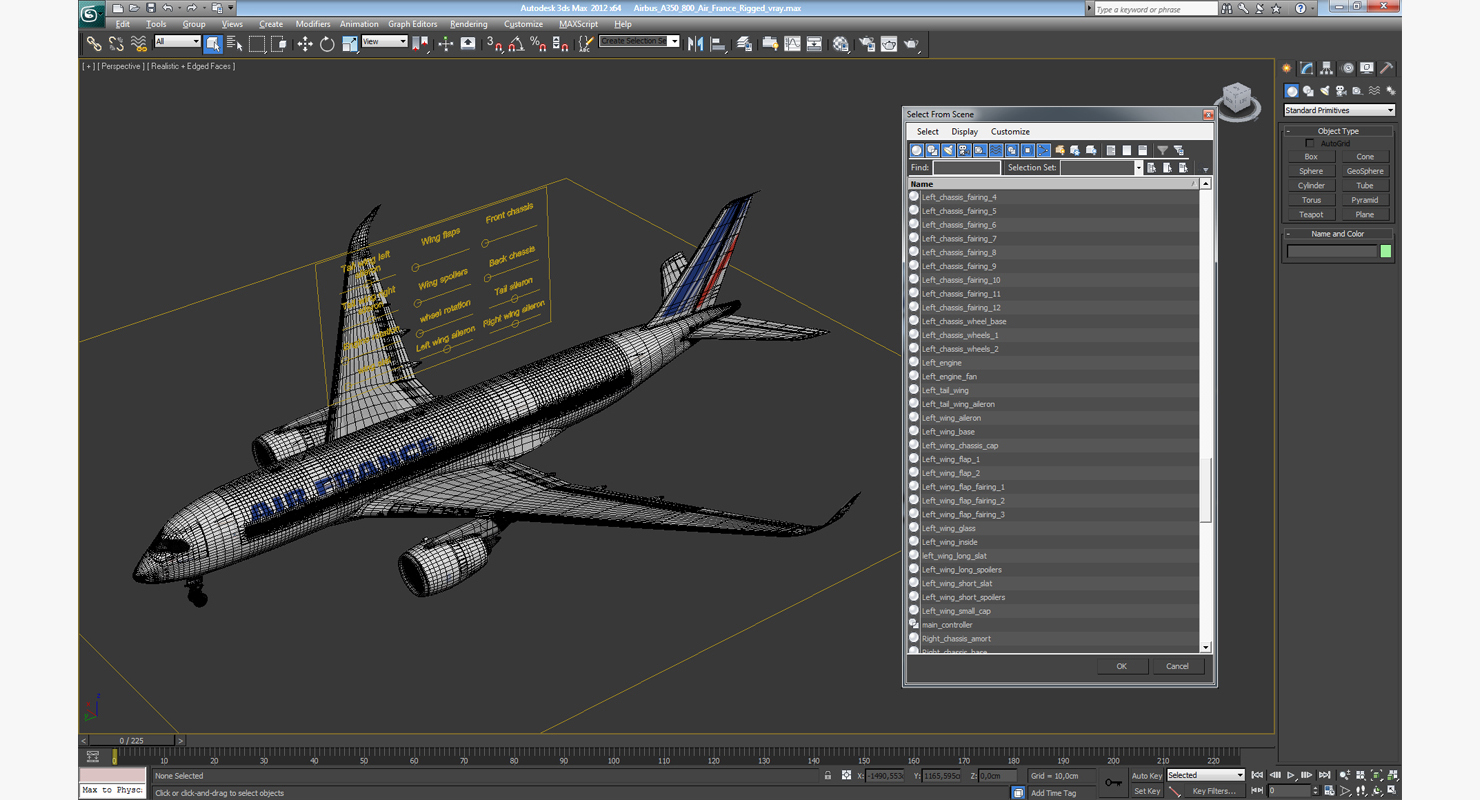
Task: Click the Find input field in dialog
Action: click(x=966, y=168)
